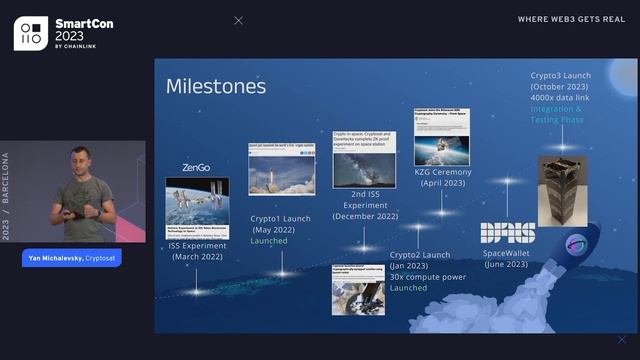Click the '2023 / BARCELONA' vertical text
The height and width of the screenshot is (360, 640).
5,196
